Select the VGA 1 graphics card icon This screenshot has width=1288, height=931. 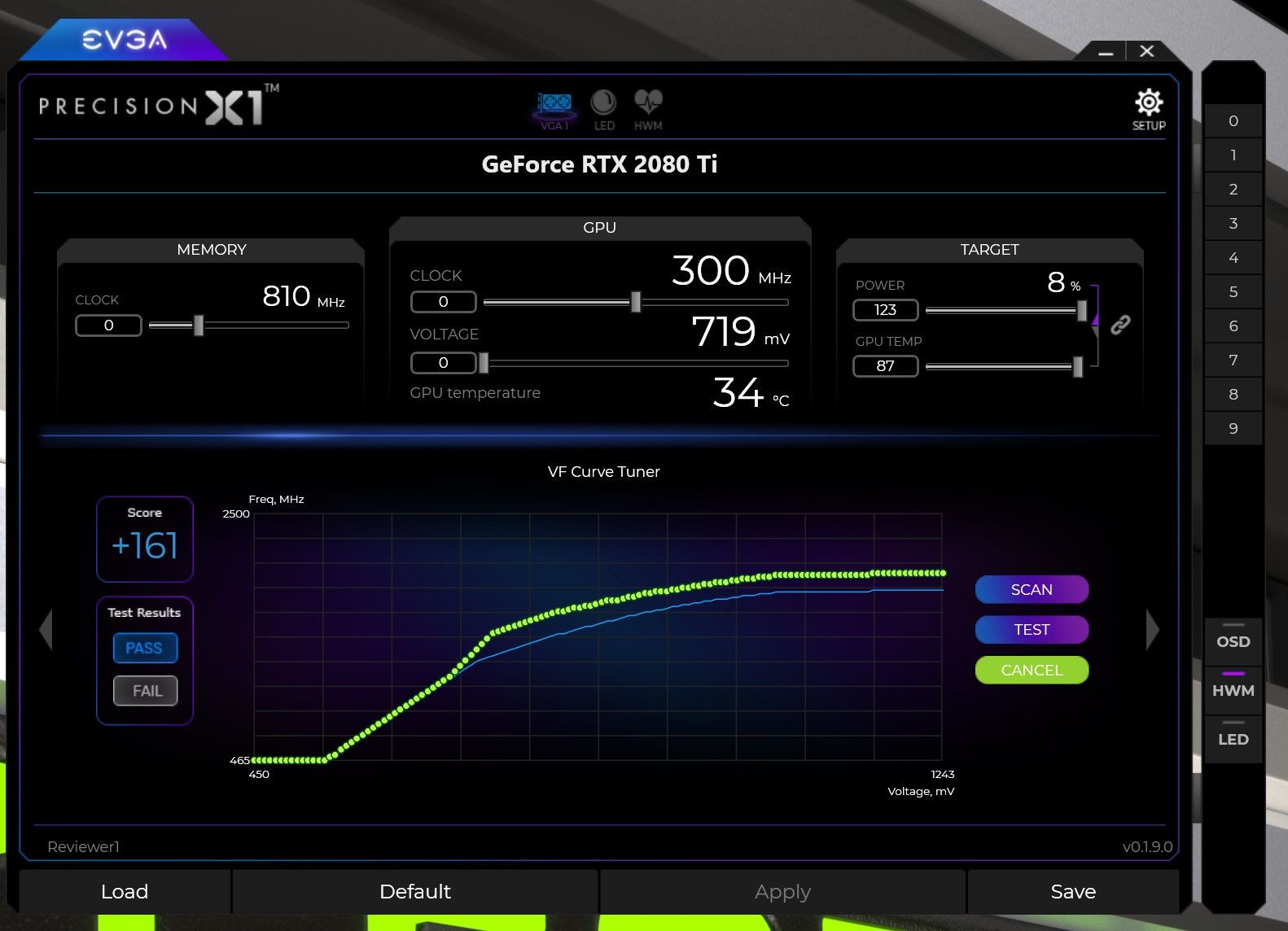pos(555,110)
